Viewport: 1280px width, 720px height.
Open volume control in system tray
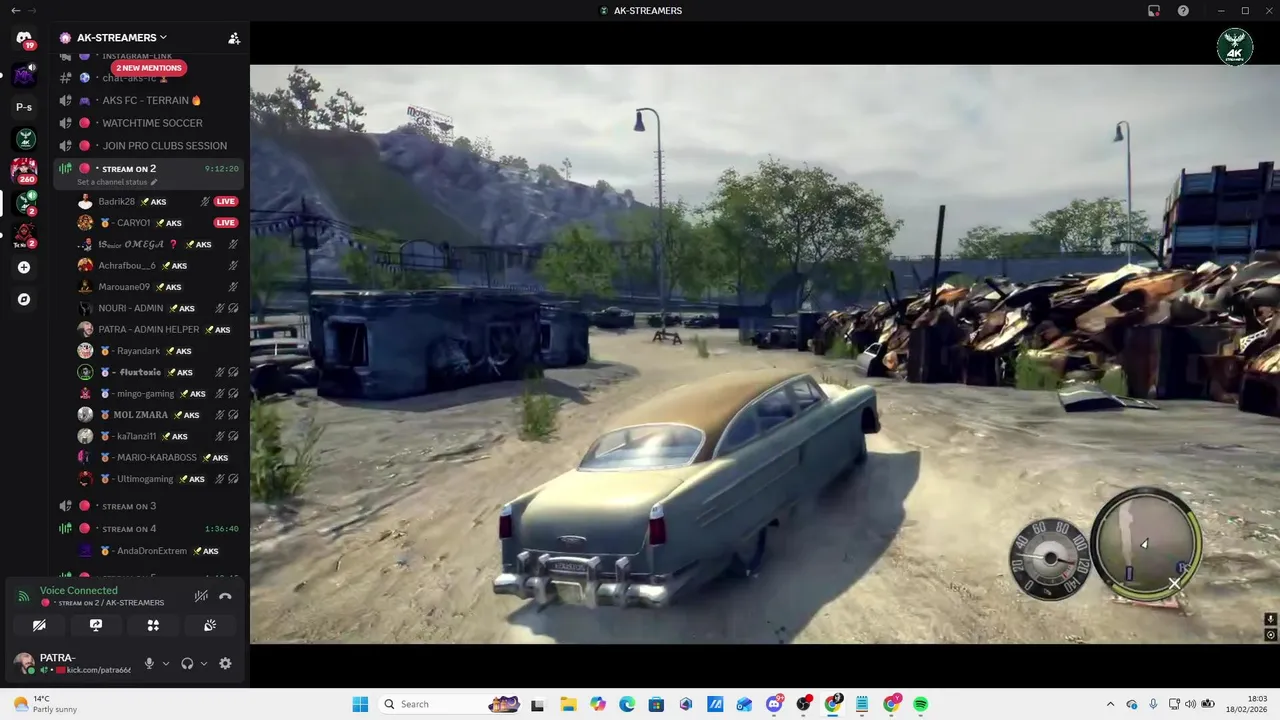[1190, 704]
